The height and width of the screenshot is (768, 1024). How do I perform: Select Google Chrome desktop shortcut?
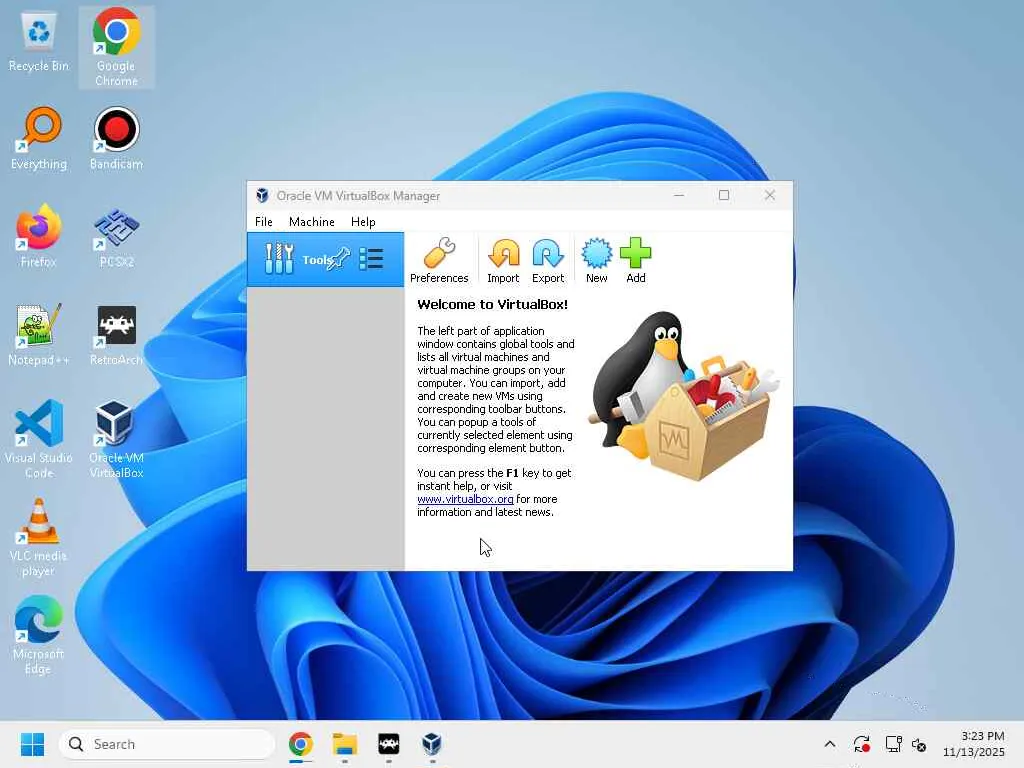click(116, 47)
